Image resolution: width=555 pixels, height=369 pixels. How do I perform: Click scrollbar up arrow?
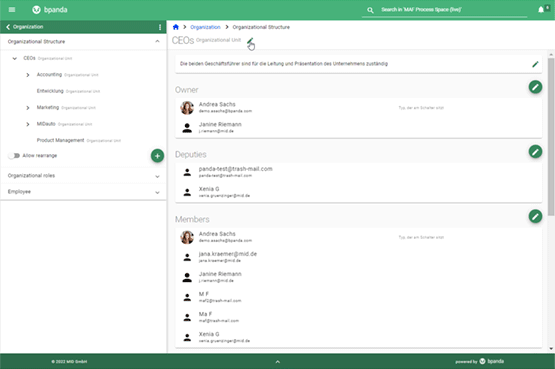pos(551,55)
